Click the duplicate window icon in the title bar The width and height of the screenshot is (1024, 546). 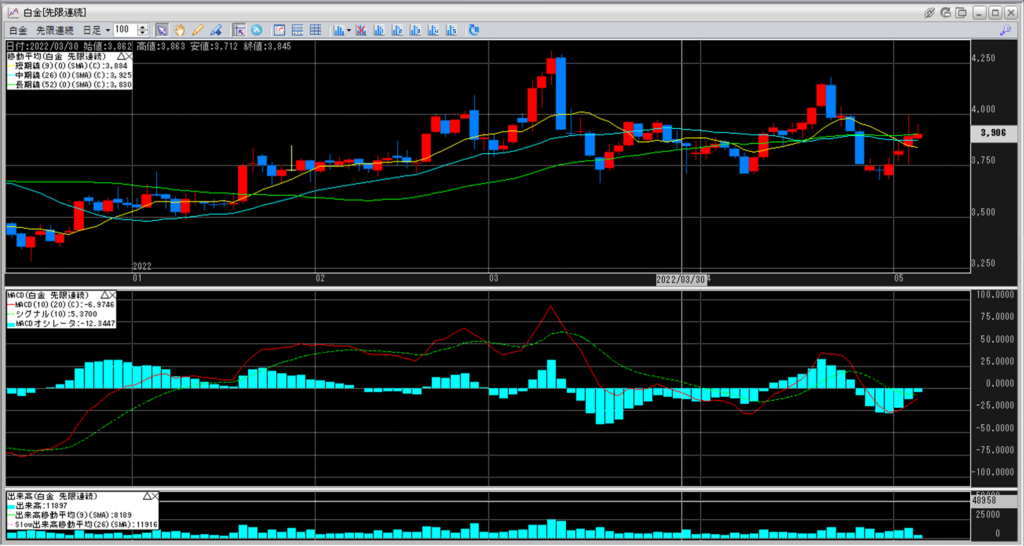click(961, 12)
